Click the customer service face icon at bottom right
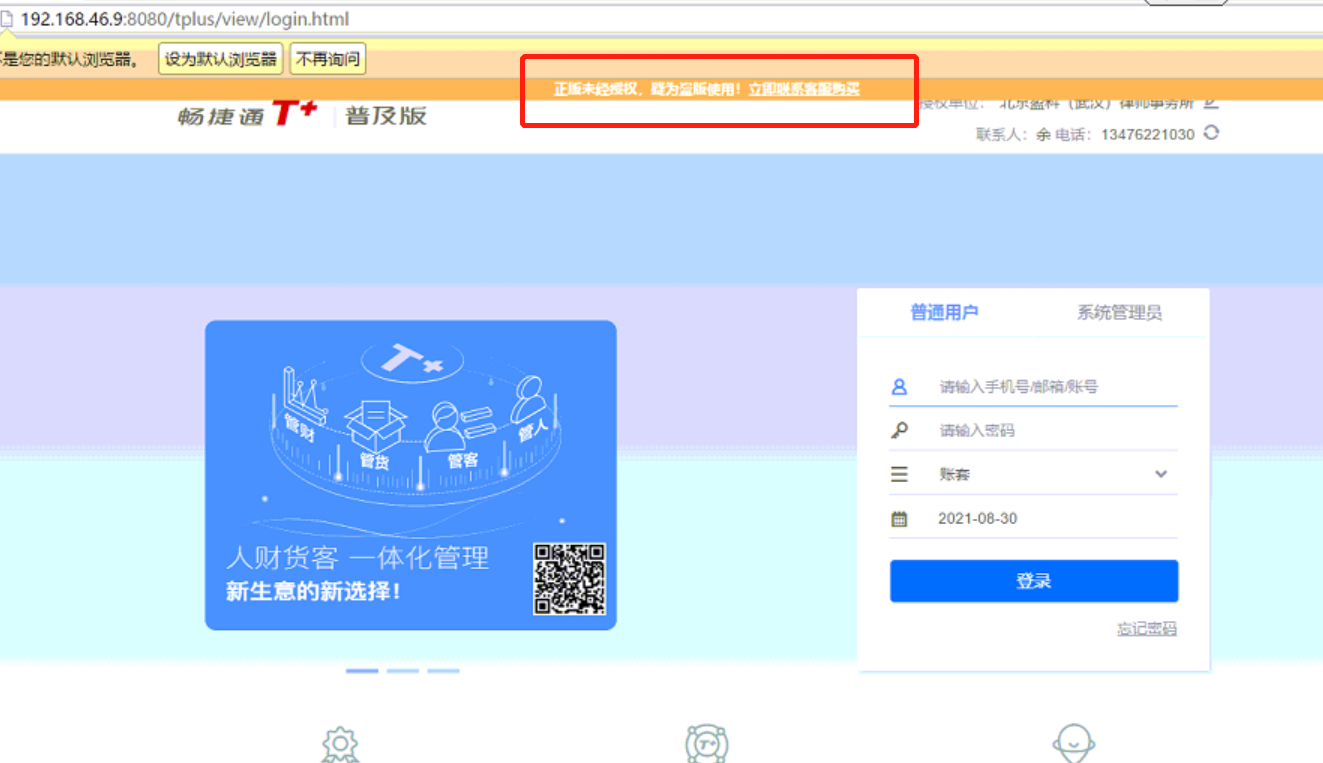The height and width of the screenshot is (763, 1323). point(1074,745)
